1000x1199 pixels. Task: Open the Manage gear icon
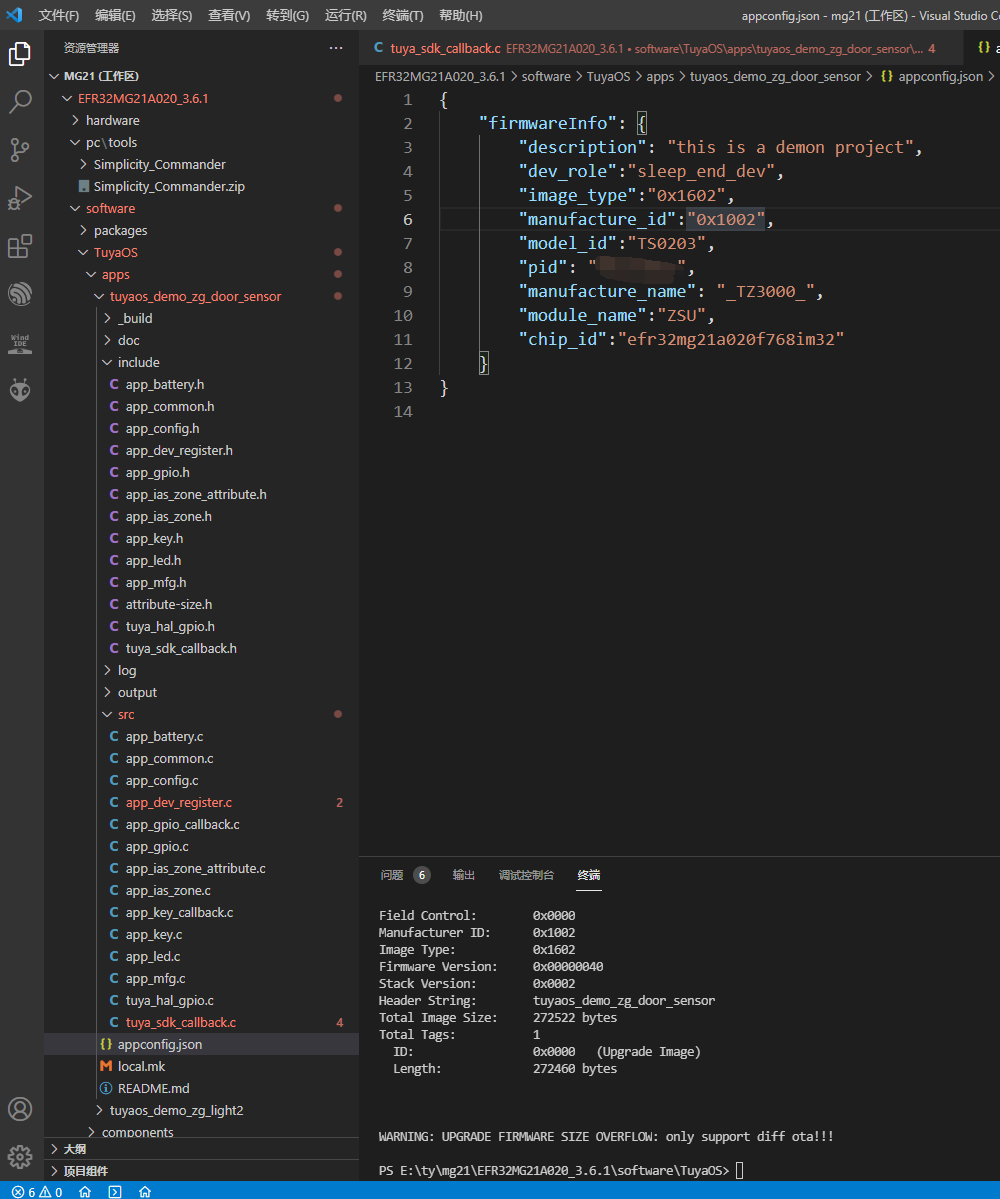click(x=20, y=1157)
